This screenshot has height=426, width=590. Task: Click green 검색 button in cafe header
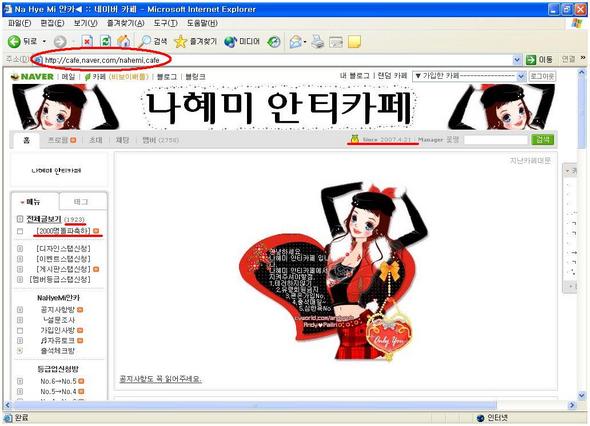[543, 140]
